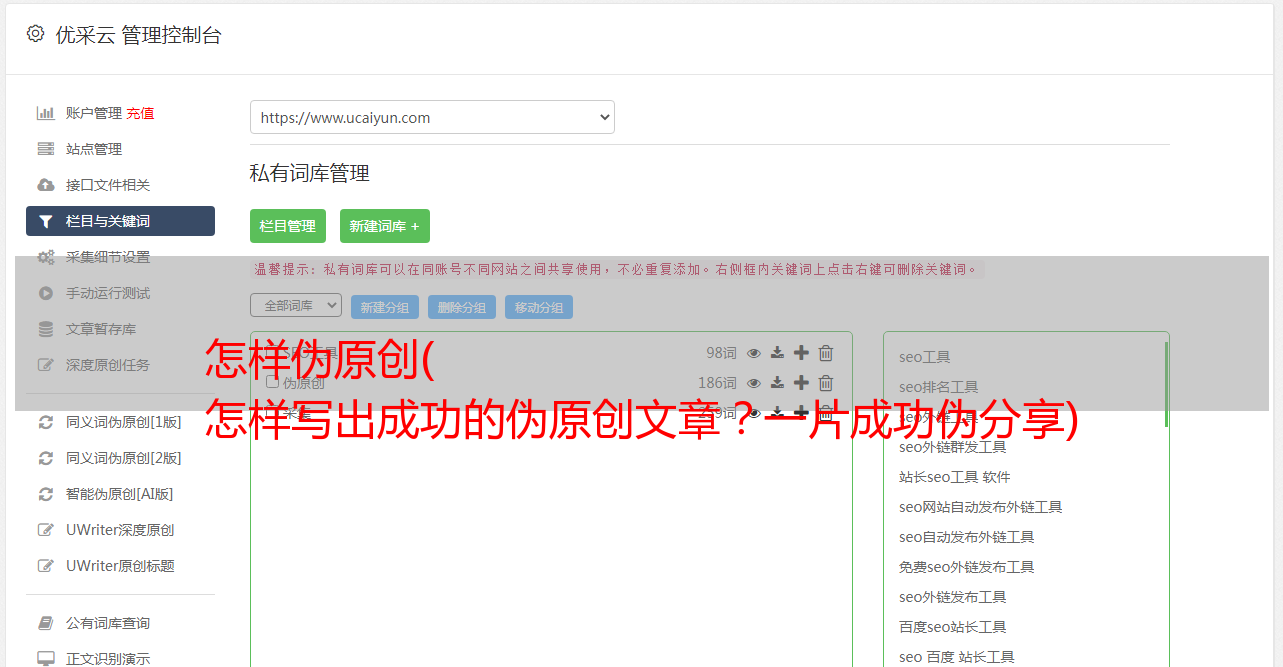Select the keyword seo外链群发工具
This screenshot has width=1283, height=667.
[x=953, y=447]
